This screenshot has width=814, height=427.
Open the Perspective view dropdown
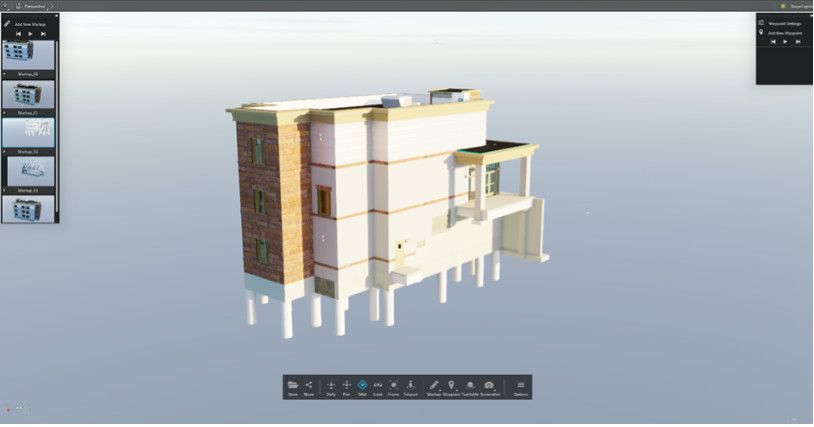(34, 5)
